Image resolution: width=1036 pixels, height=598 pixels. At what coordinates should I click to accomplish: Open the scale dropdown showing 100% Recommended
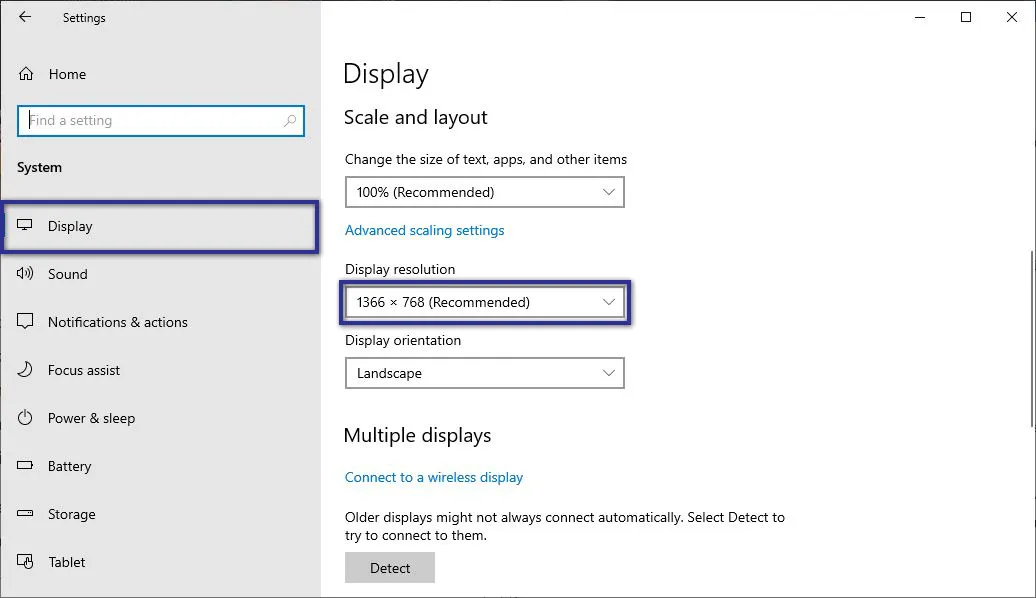484,192
